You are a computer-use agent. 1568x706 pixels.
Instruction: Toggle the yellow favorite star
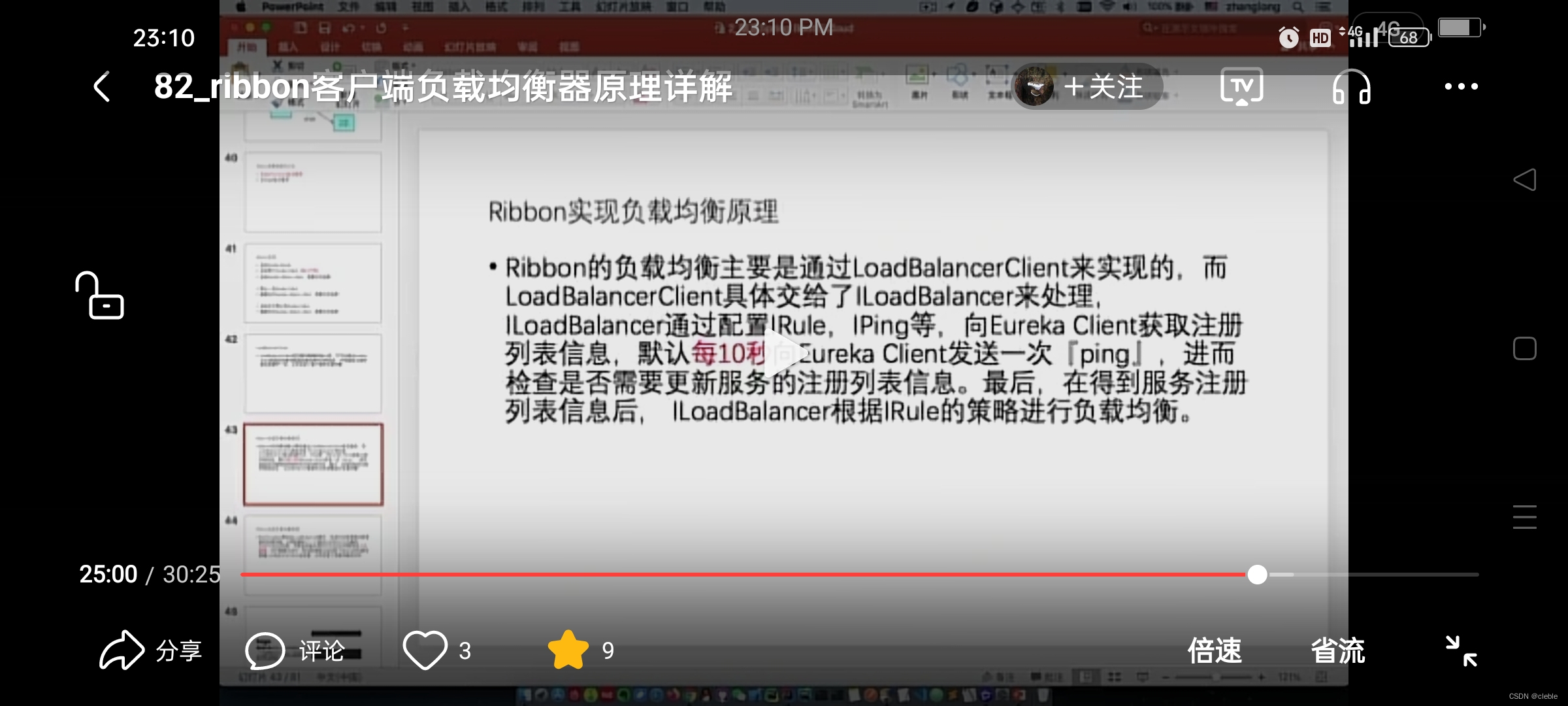click(x=568, y=650)
